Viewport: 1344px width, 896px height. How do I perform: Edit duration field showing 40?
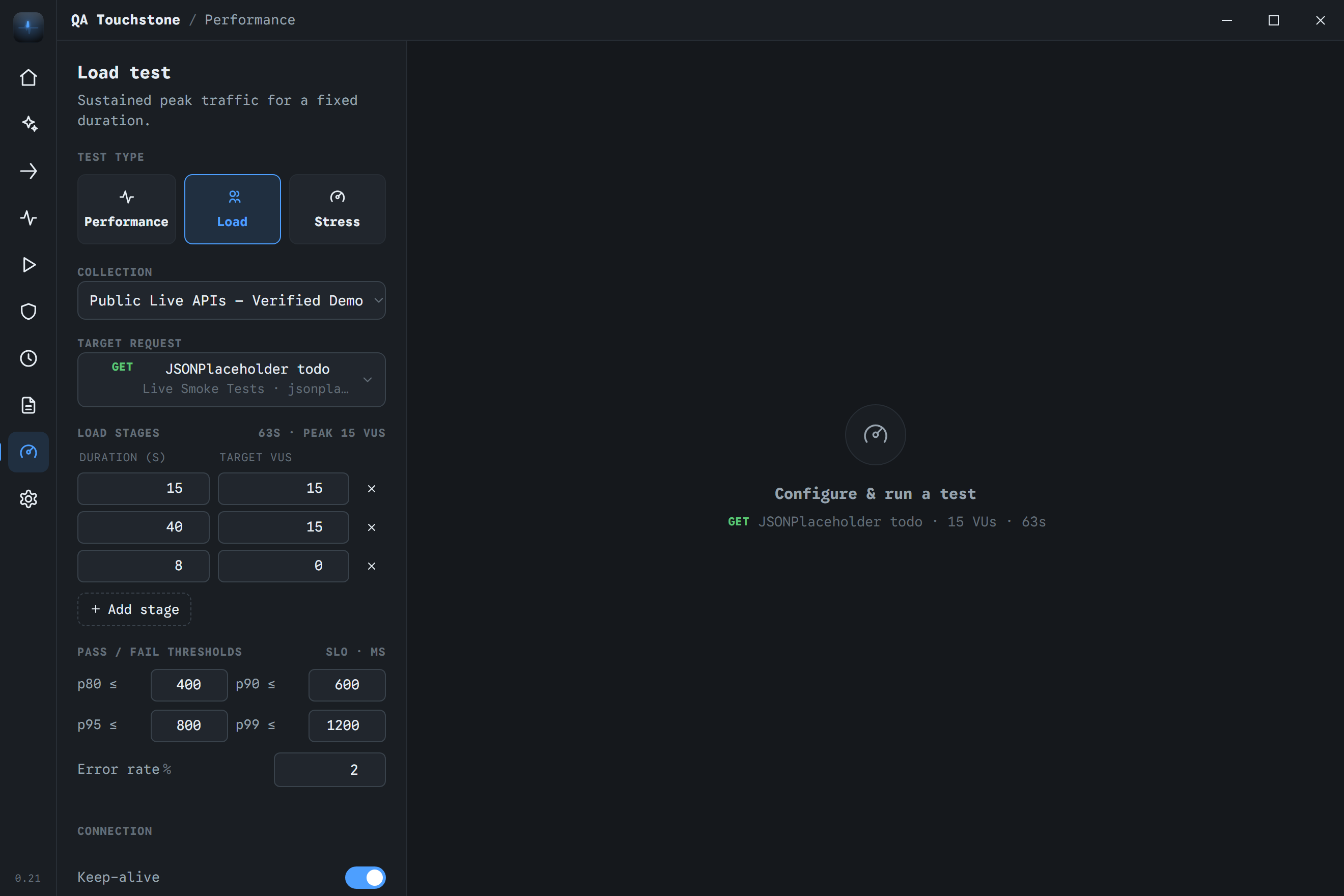(144, 527)
